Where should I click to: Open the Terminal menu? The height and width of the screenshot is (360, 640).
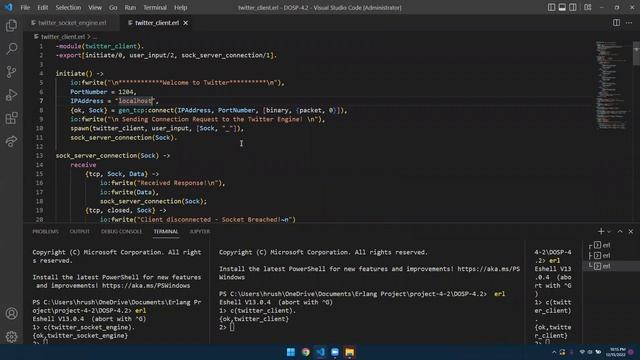[155, 7]
